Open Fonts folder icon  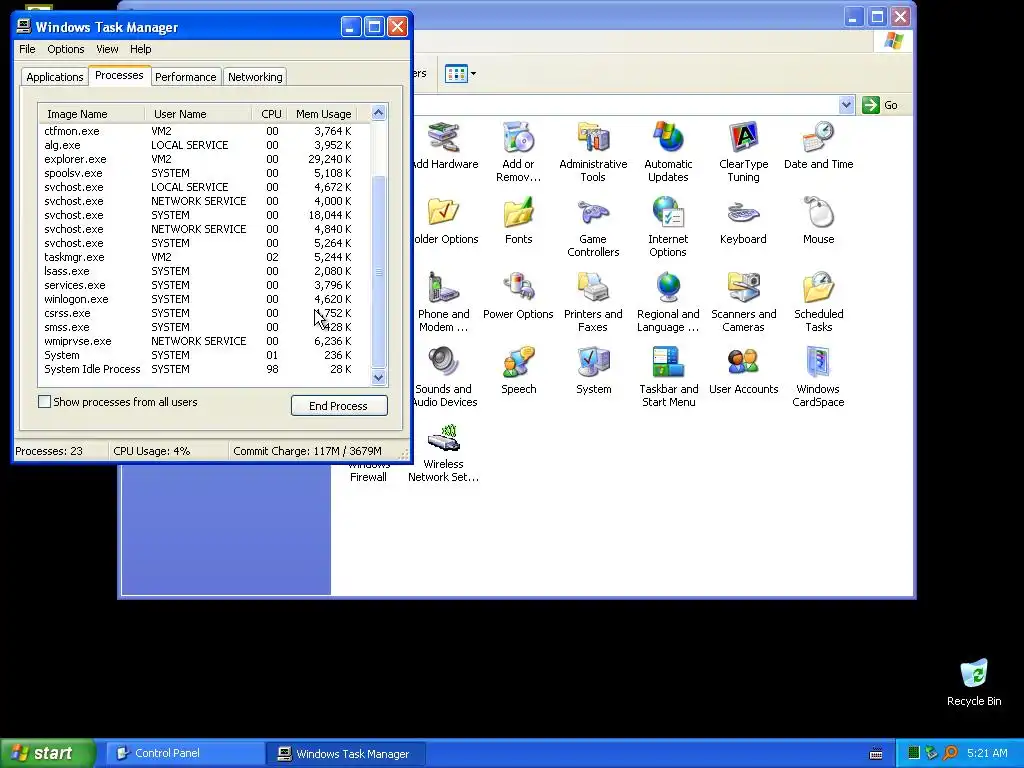(519, 221)
